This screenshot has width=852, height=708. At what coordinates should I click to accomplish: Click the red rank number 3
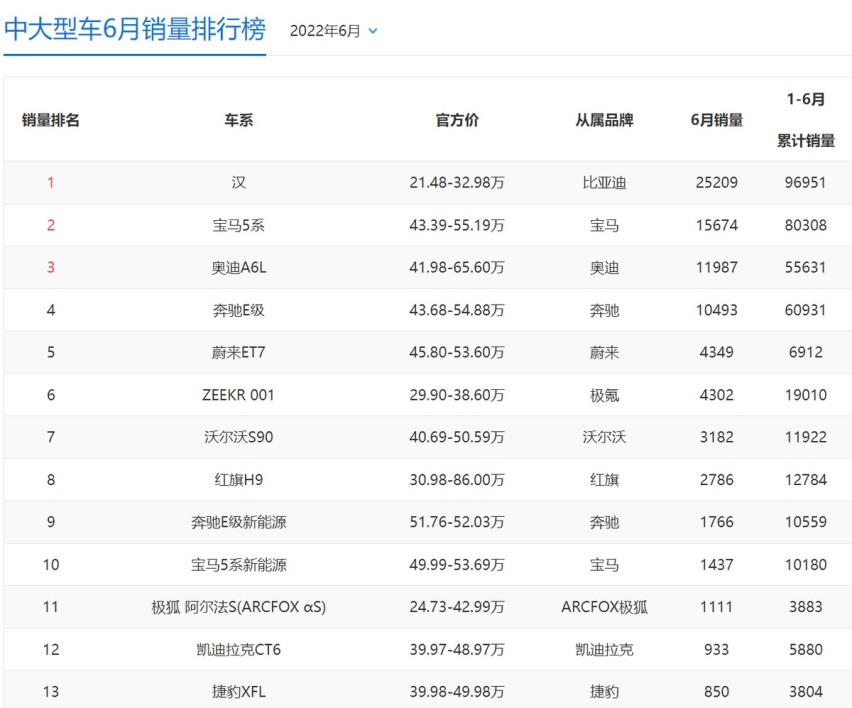coord(51,267)
